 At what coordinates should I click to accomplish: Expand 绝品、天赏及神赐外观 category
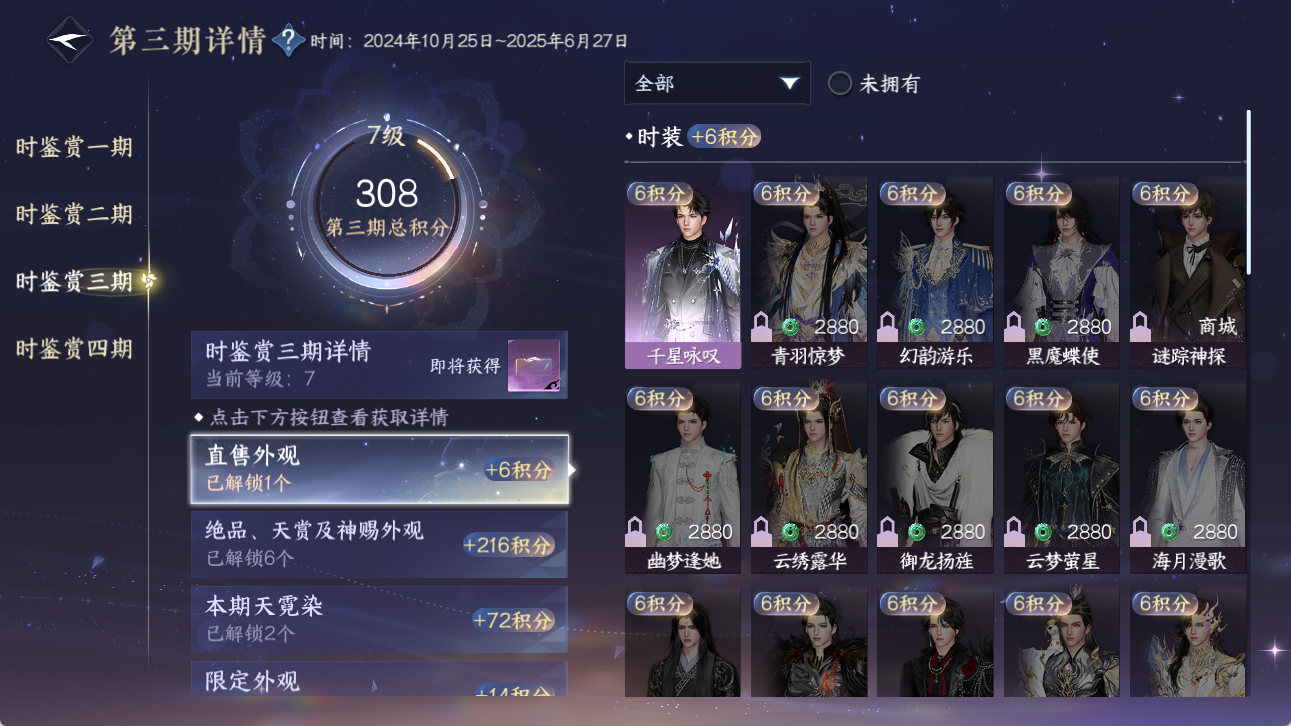click(x=380, y=544)
